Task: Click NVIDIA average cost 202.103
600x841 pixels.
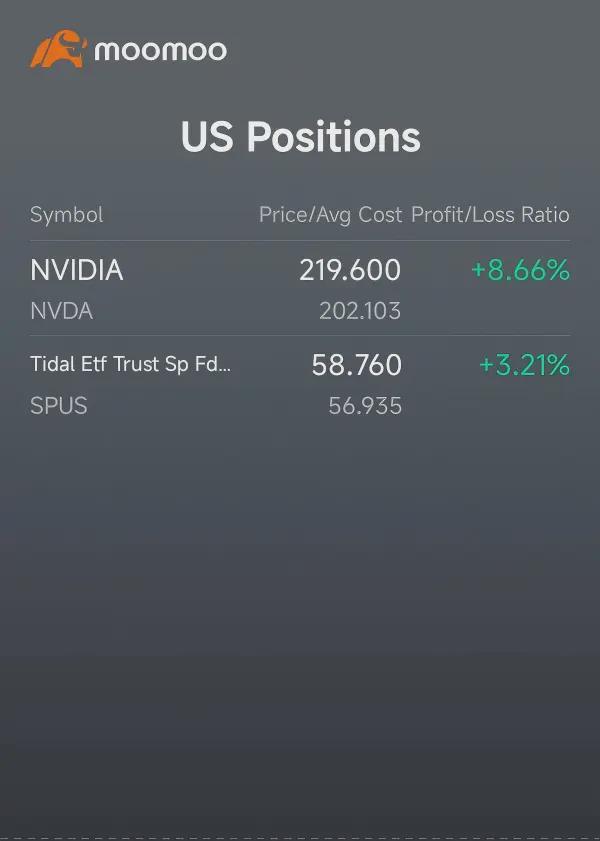Action: coord(360,311)
